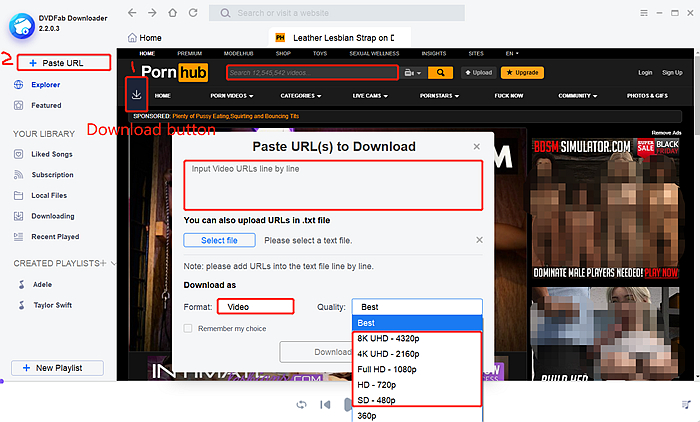The width and height of the screenshot is (700, 422).
Task: Close the Paste URL(s) dialog
Action: point(476,146)
